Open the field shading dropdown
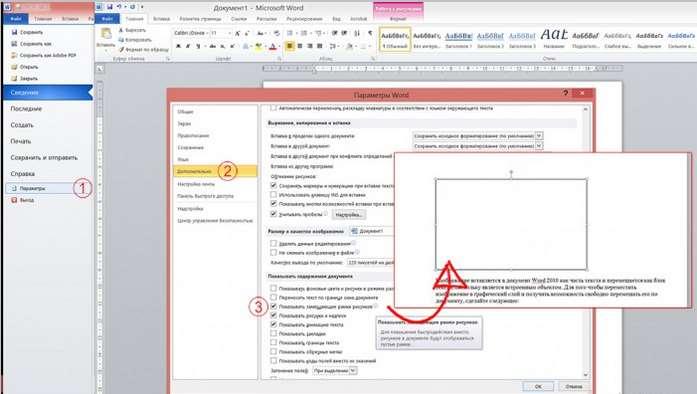This screenshot has height=394, width=697. [x=334, y=370]
